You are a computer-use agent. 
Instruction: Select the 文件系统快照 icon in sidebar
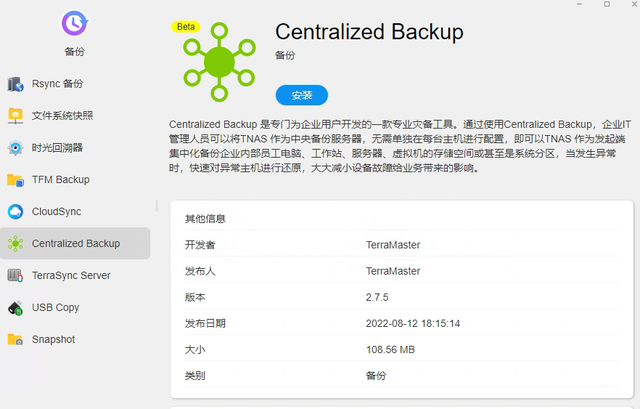[x=16, y=116]
